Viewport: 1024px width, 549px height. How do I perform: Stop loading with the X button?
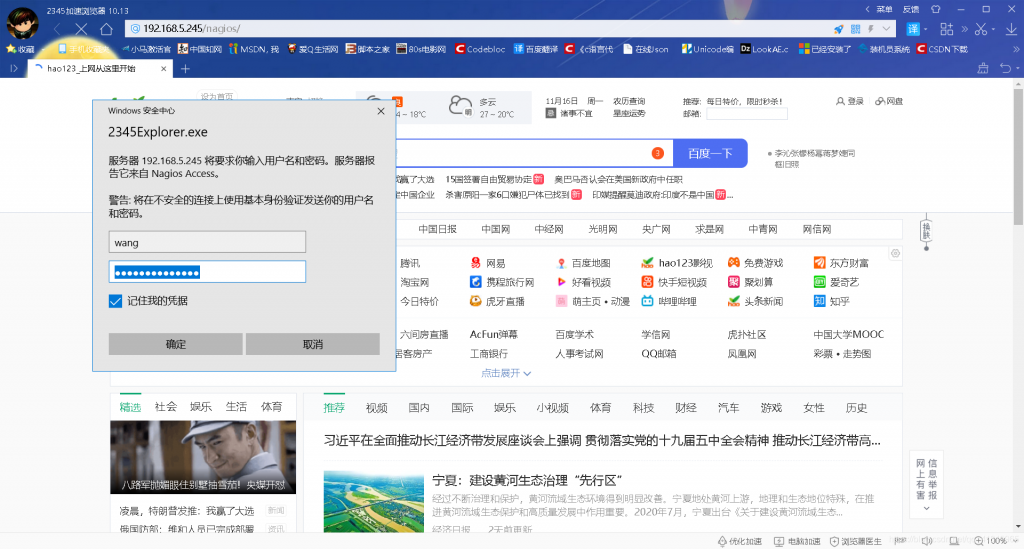[x=81, y=29]
